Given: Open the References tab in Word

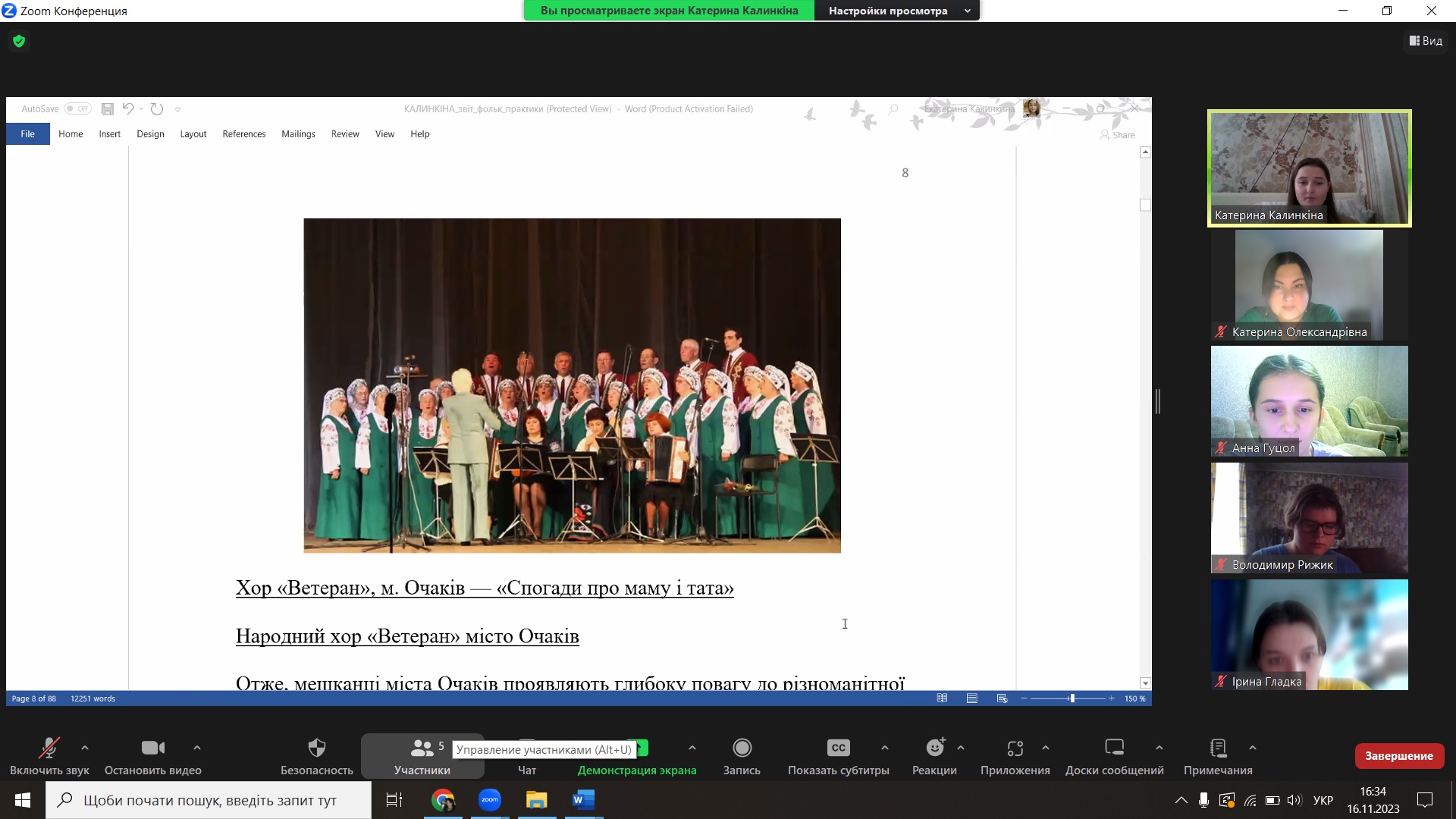Looking at the screenshot, I should 243,134.
